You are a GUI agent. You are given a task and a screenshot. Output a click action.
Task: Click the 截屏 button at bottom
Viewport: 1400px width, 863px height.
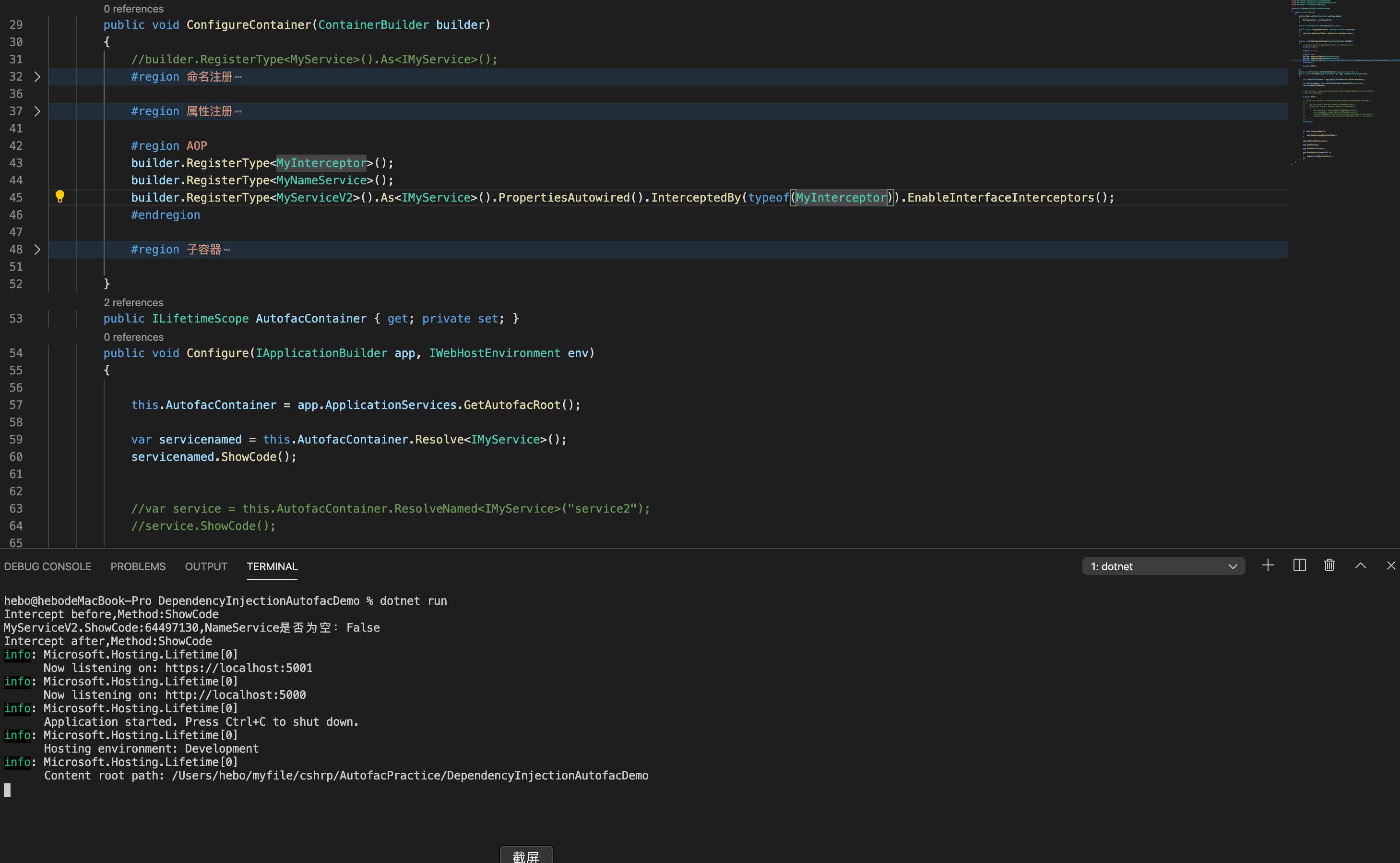point(526,855)
